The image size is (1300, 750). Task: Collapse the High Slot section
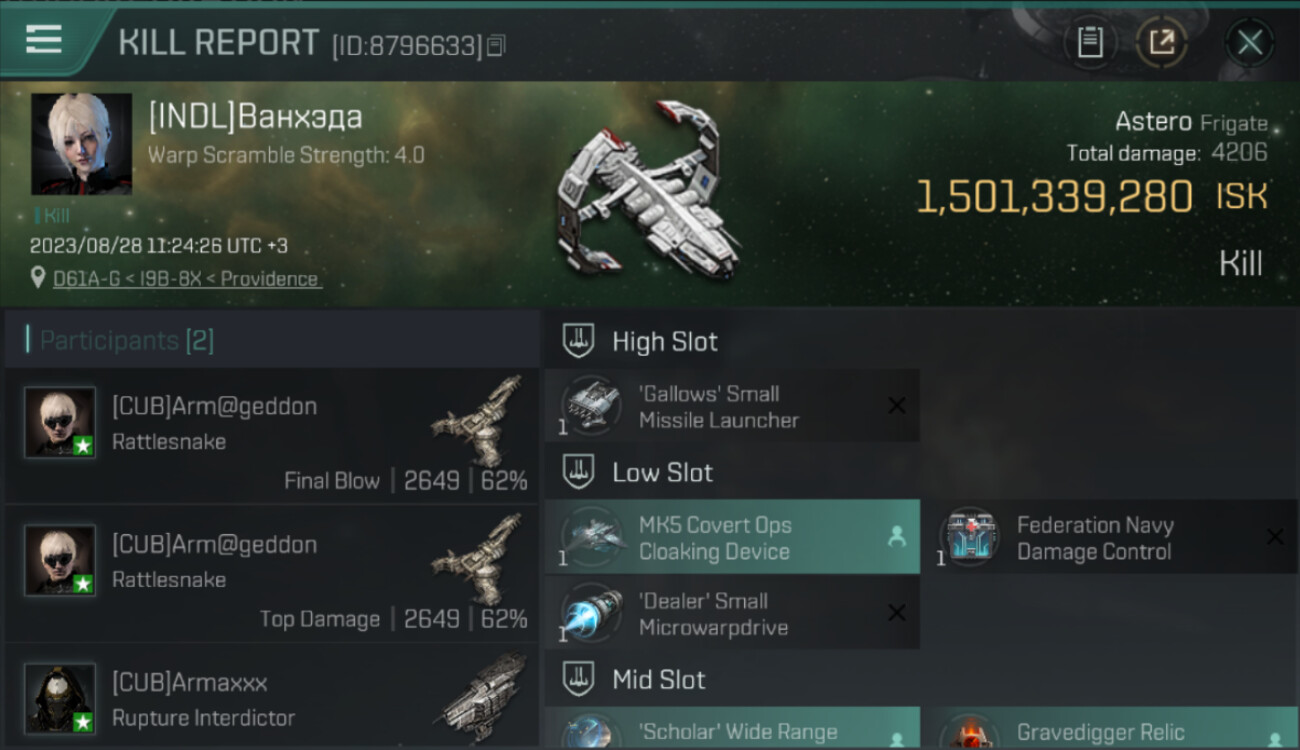point(578,341)
